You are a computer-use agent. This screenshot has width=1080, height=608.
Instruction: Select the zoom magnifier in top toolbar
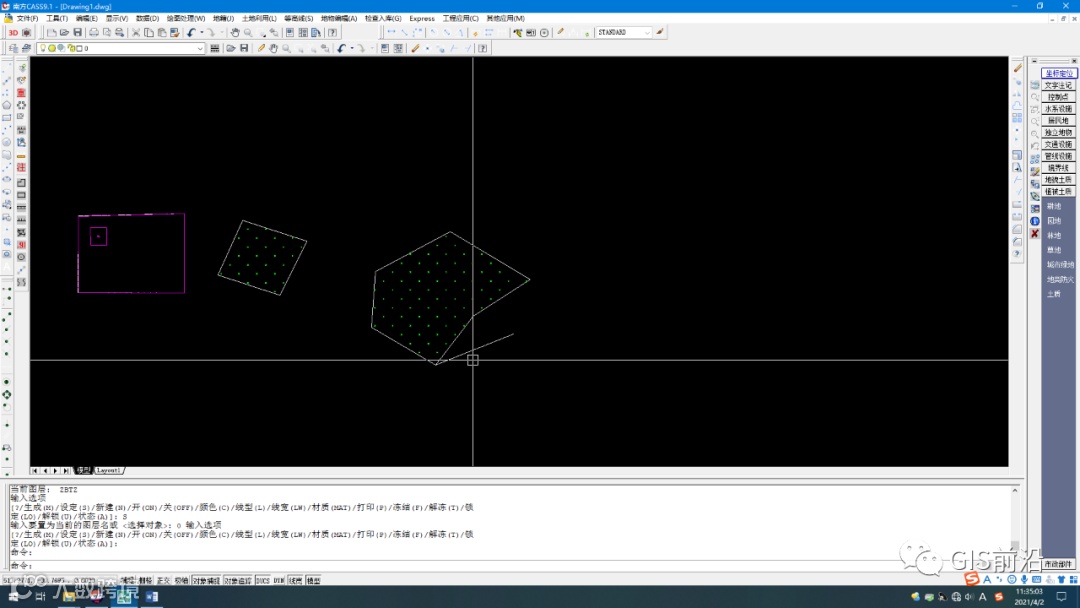(x=248, y=32)
